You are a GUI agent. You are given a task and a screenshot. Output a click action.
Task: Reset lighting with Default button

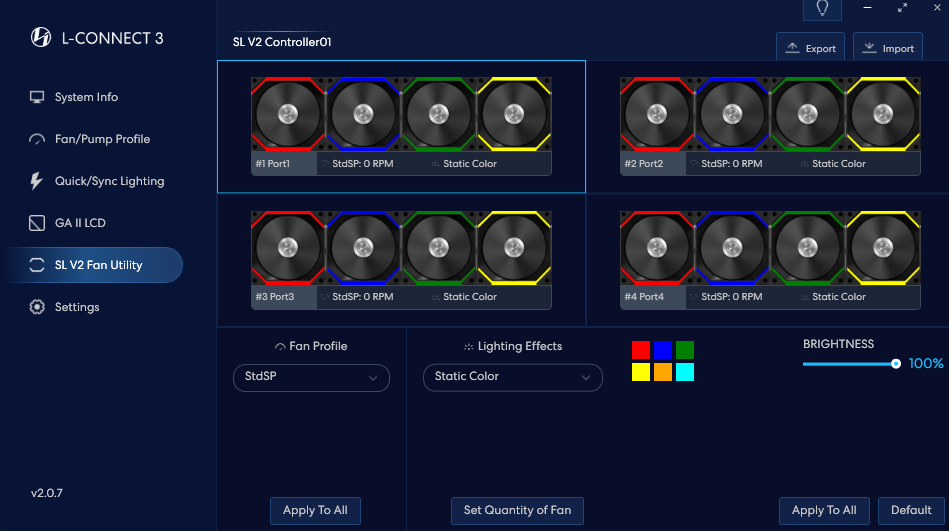pyautogui.click(x=911, y=510)
